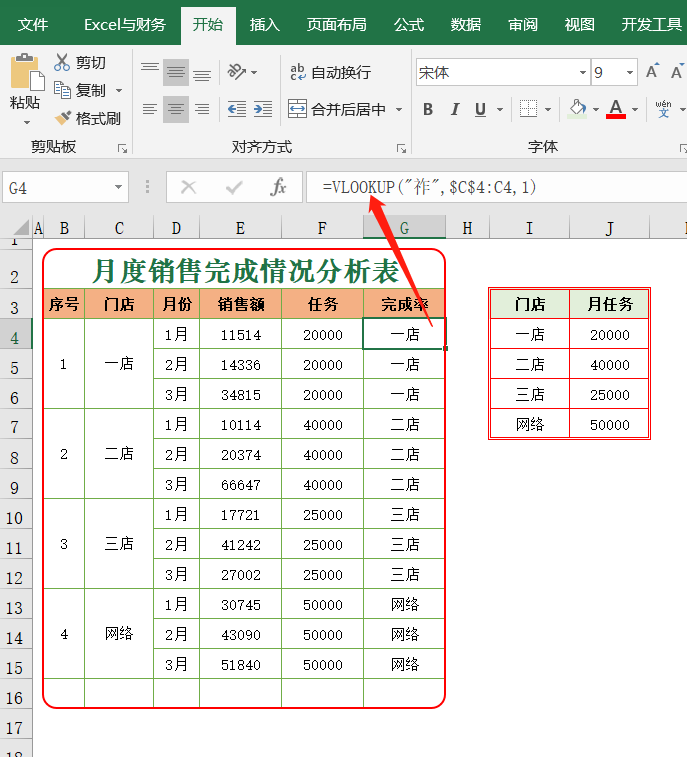
Task: Expand the Name Box dropdown
Action: [118, 187]
